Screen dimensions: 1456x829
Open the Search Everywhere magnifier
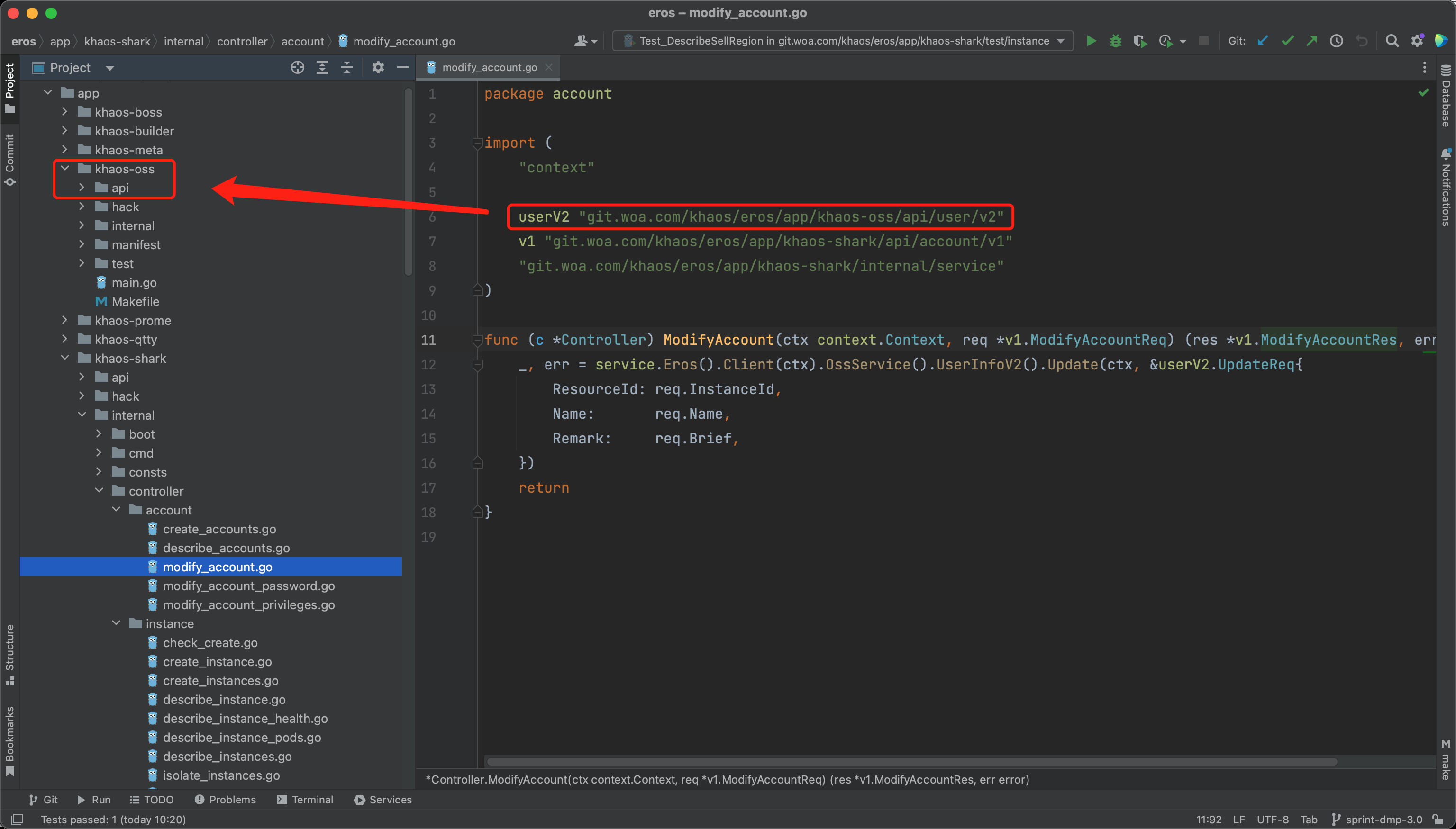click(x=1392, y=41)
